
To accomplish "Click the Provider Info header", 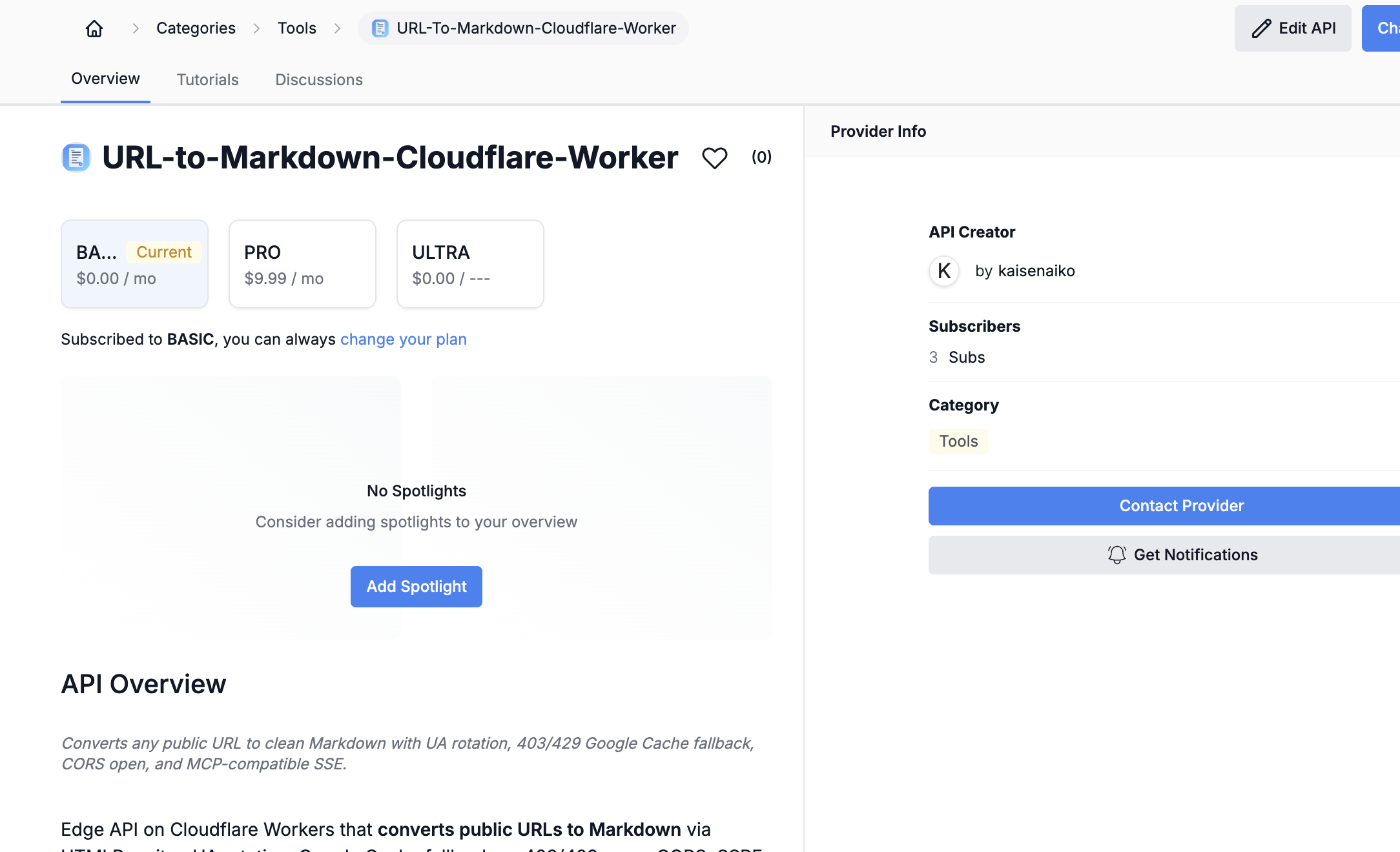I will coord(878,131).
